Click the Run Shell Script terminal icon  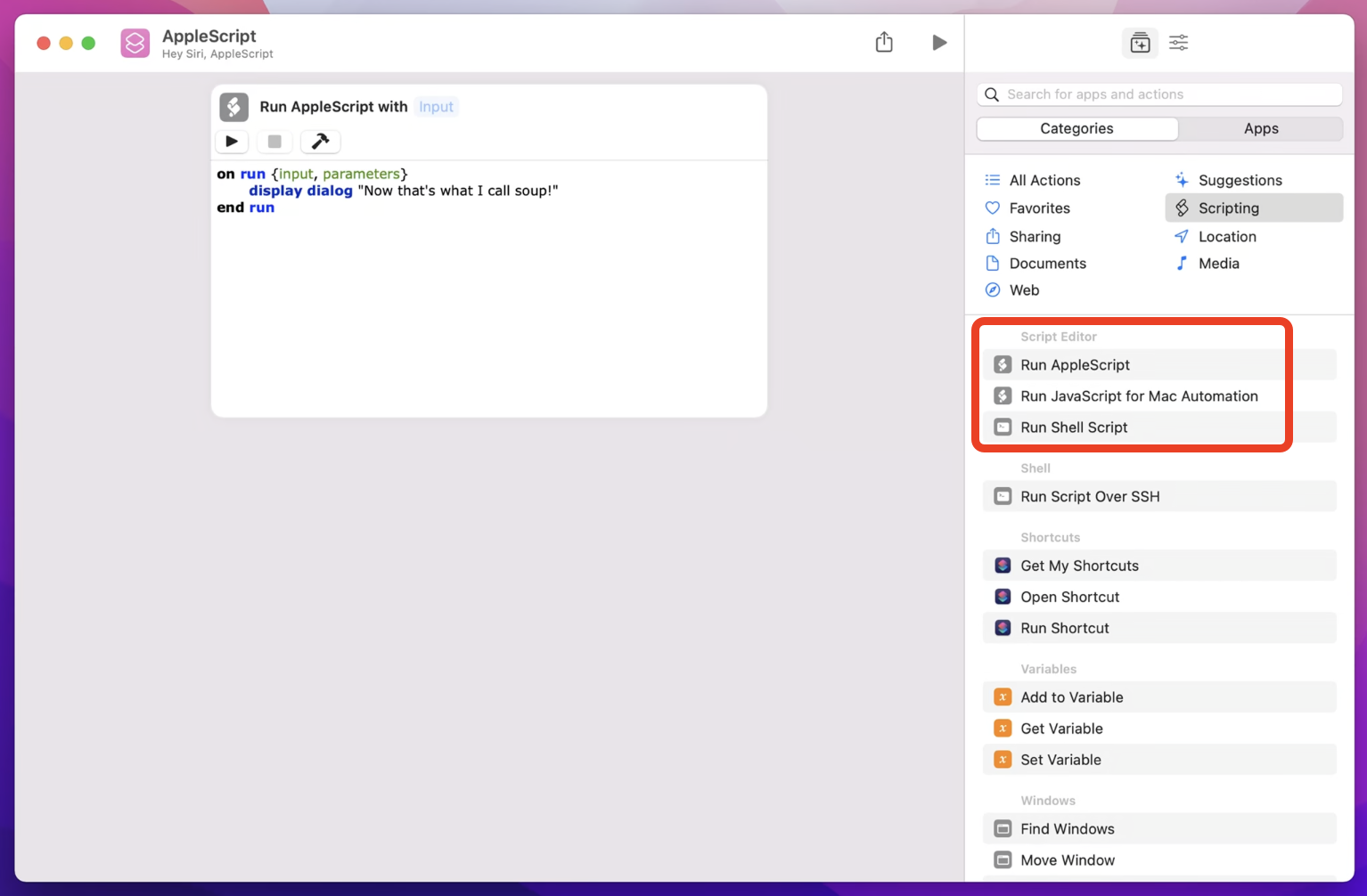(1003, 427)
